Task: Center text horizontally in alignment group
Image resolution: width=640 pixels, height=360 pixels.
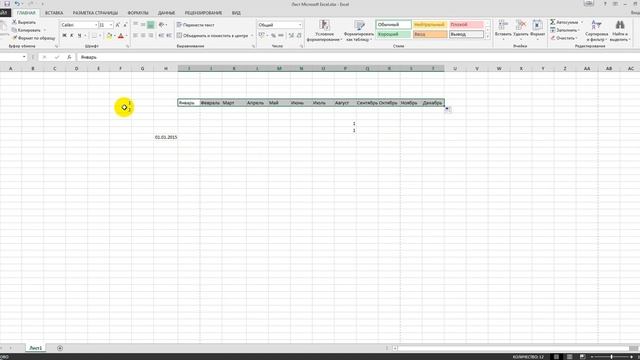Action: (143, 36)
